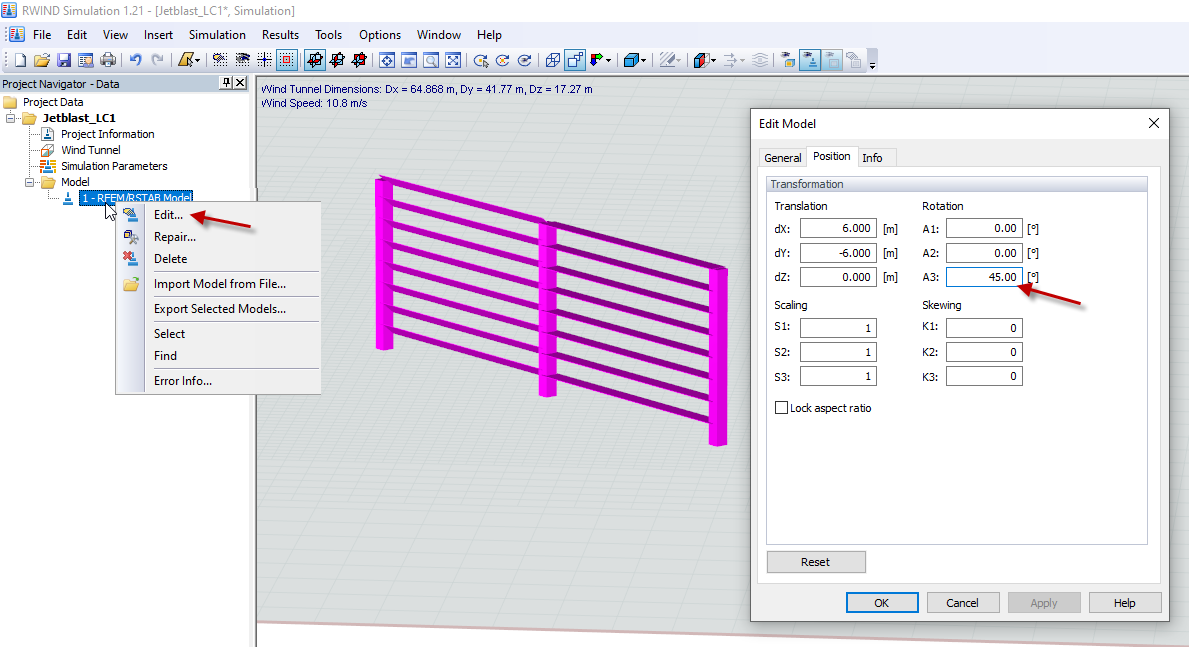
Task: Collapse the Jetblast_LC1 tree node
Action: 8,117
